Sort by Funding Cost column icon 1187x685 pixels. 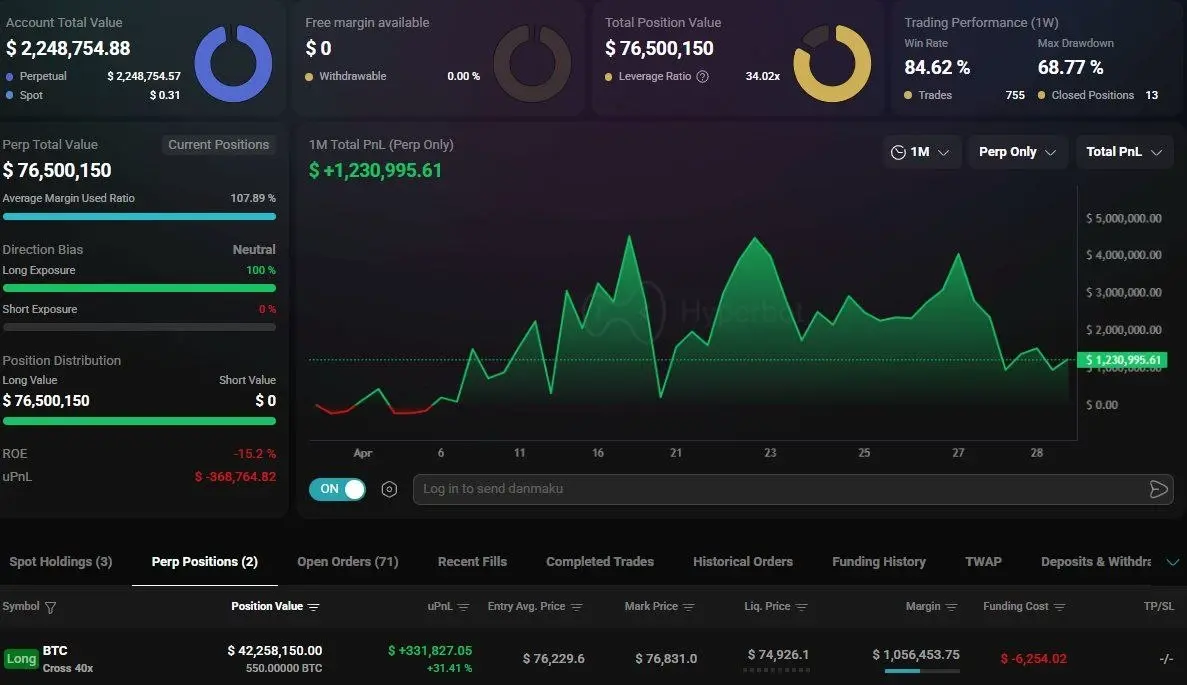coord(1060,607)
